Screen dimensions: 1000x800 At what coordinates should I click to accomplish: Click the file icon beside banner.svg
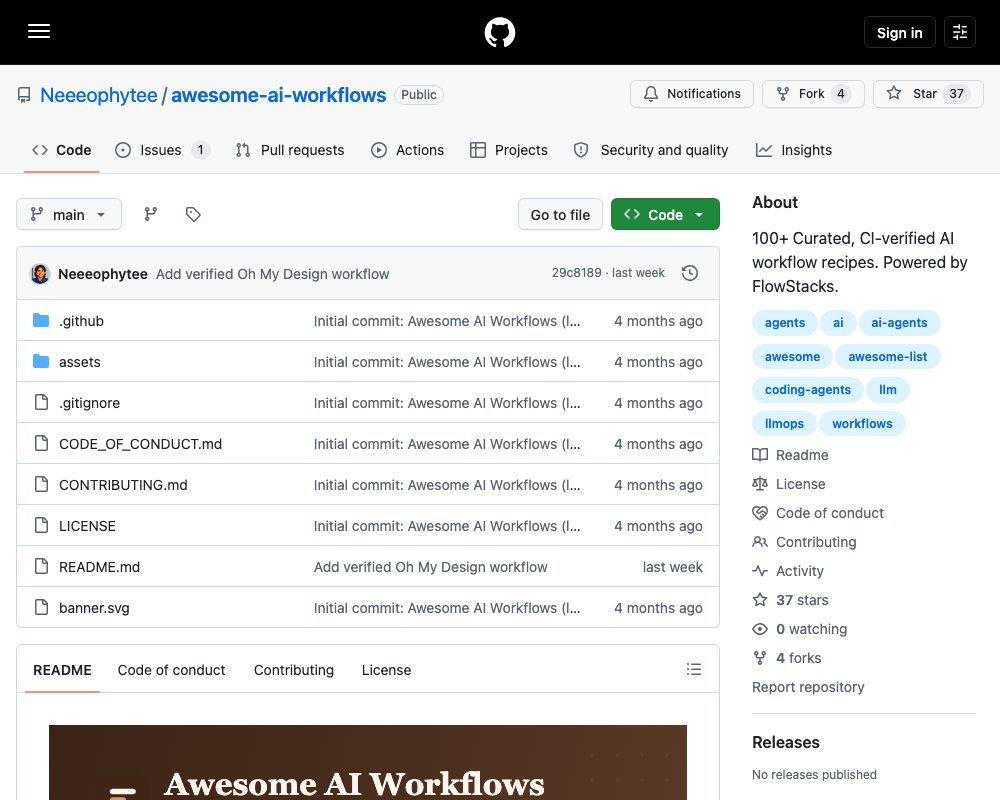(x=41, y=607)
